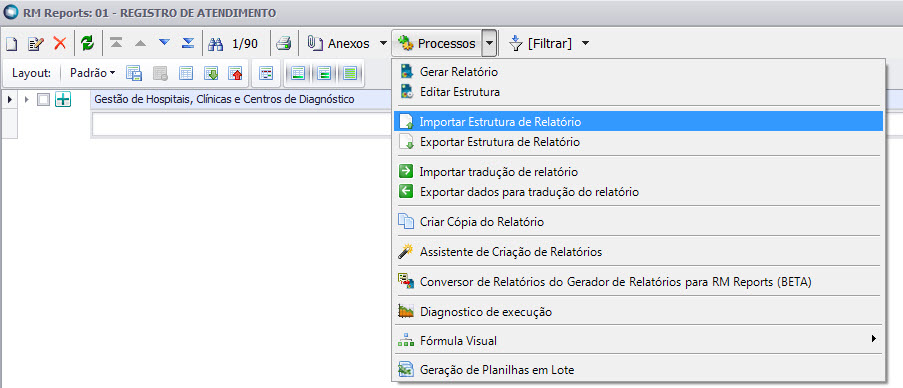Viewport: 903px width, 388px height.
Task: Open the dropdown arrow beside Processos
Action: point(490,44)
